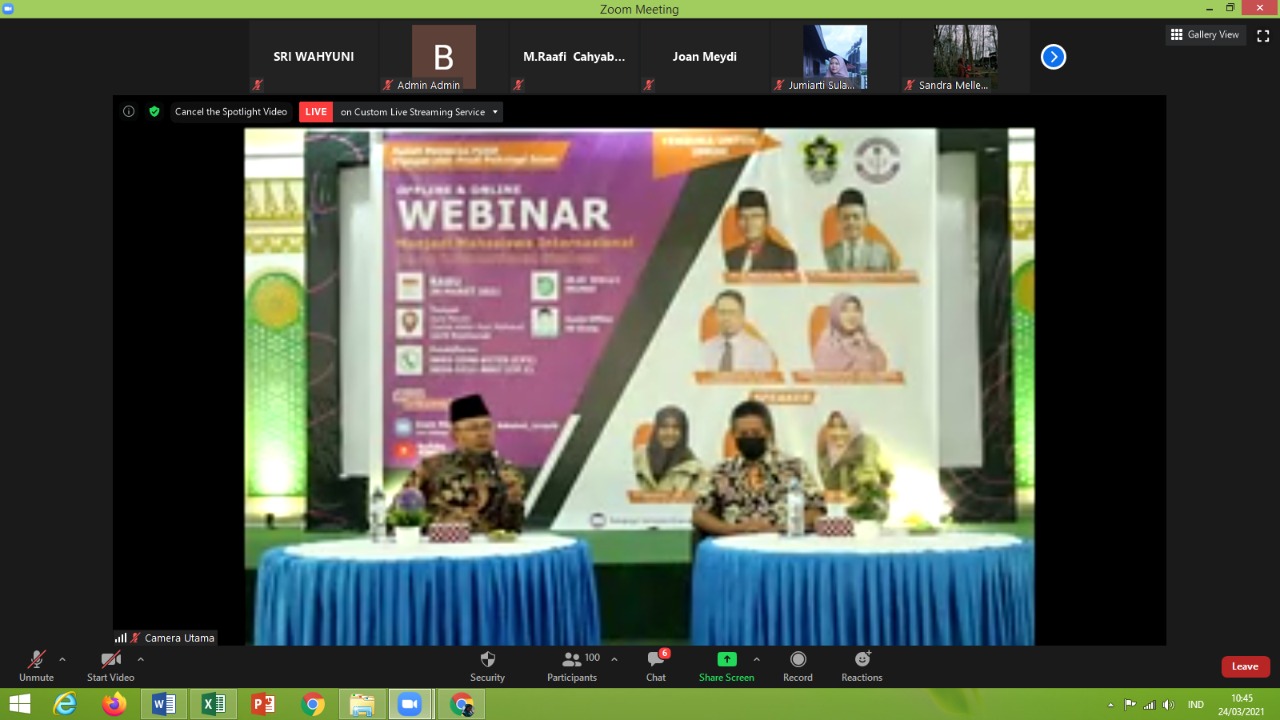
Task: Enter full screen mode icon
Action: click(x=1263, y=35)
